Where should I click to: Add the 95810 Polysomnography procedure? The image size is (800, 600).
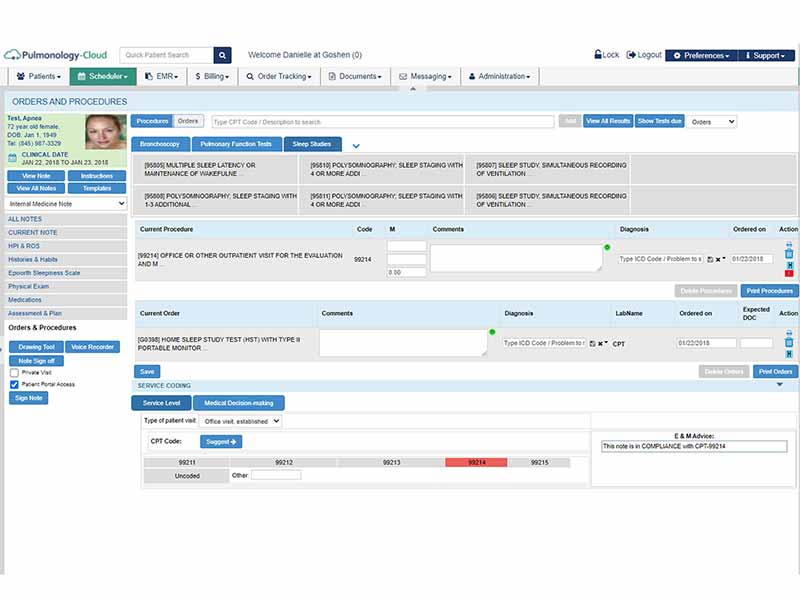382,170
